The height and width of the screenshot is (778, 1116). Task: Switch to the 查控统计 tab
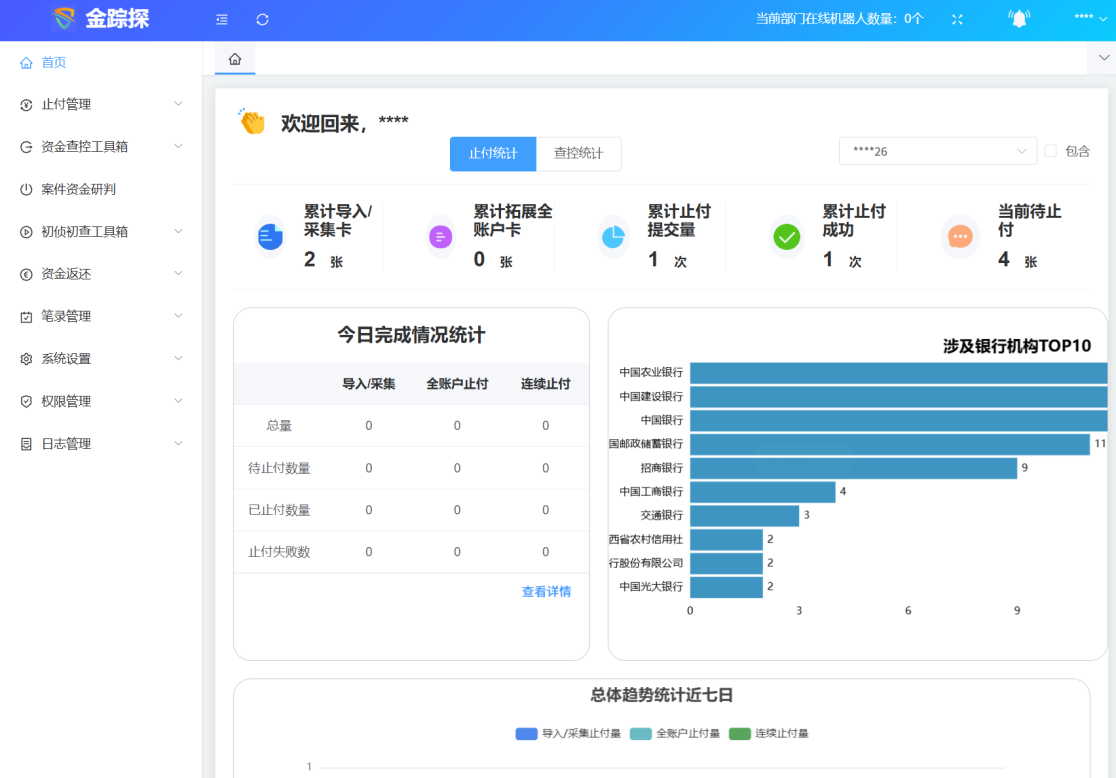click(579, 154)
